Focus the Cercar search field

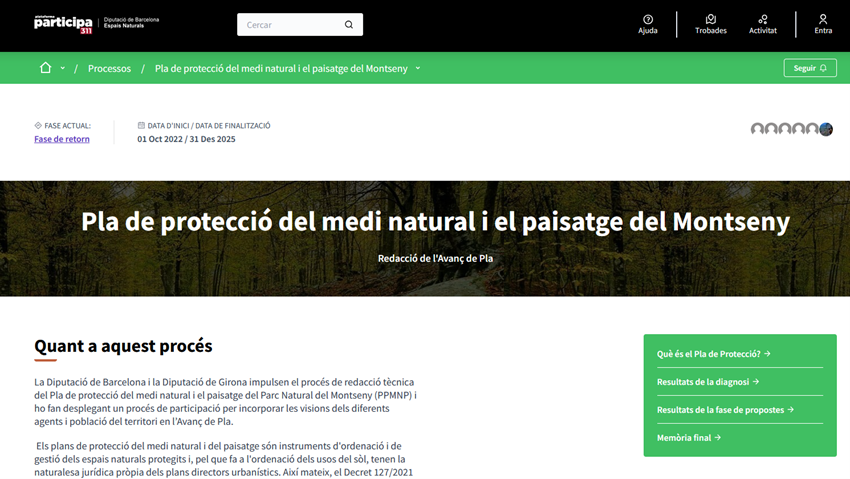point(290,25)
